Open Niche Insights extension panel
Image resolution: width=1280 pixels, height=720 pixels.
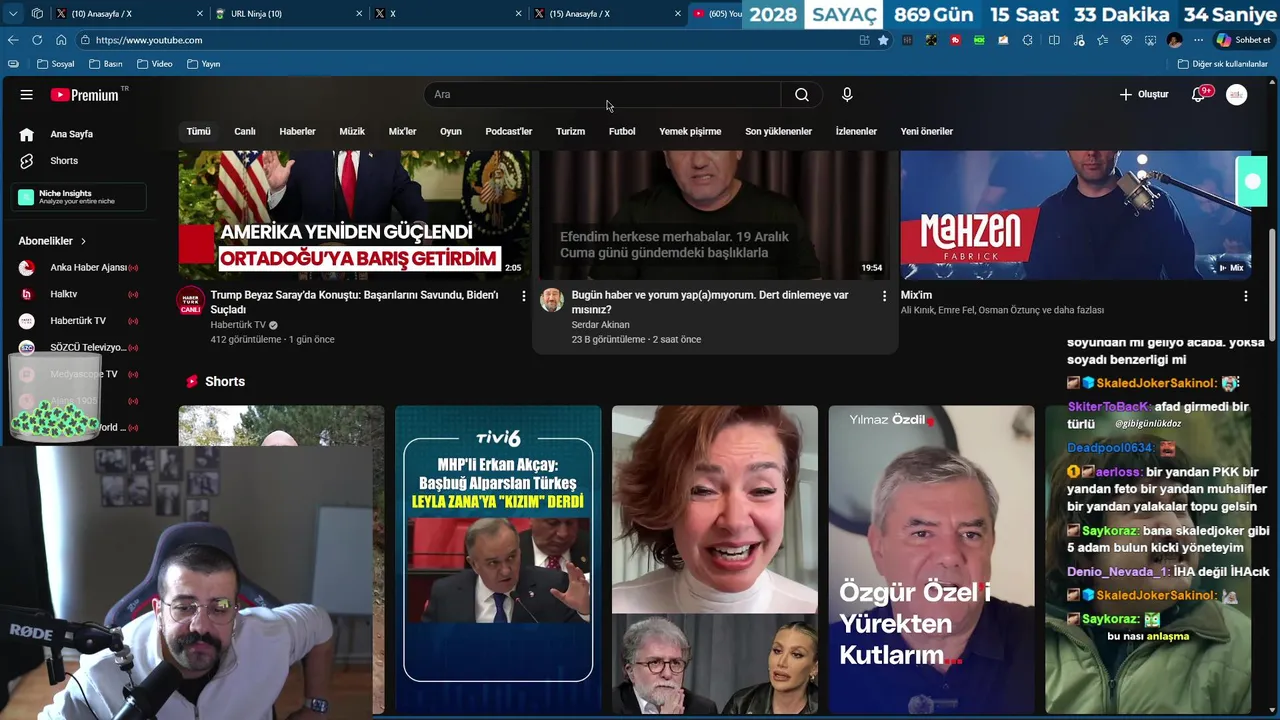[x=80, y=197]
